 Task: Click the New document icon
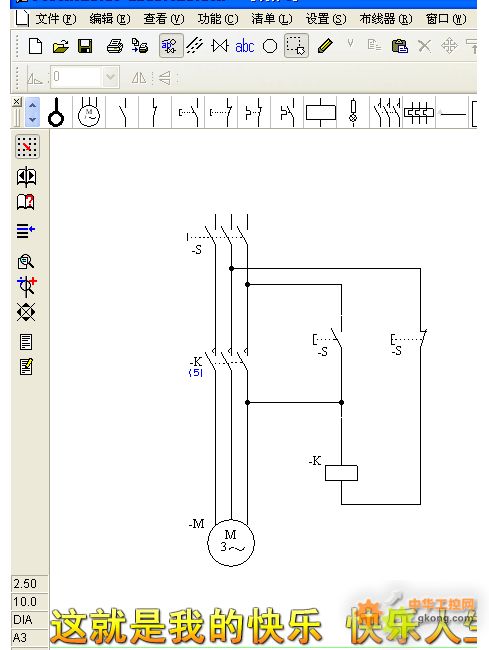pos(35,46)
